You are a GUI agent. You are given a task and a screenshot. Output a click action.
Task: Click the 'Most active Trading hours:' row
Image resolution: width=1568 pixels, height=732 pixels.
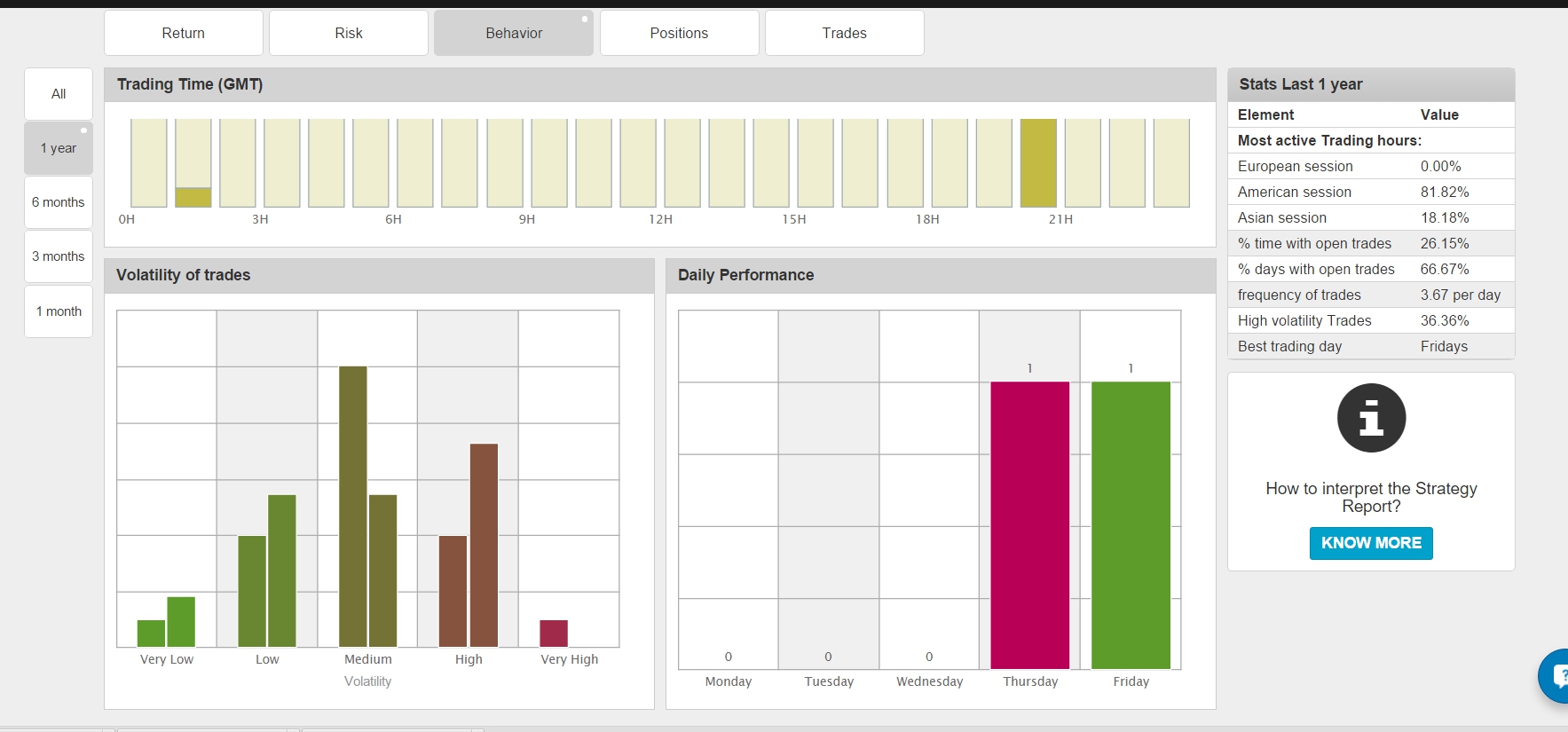point(1371,140)
